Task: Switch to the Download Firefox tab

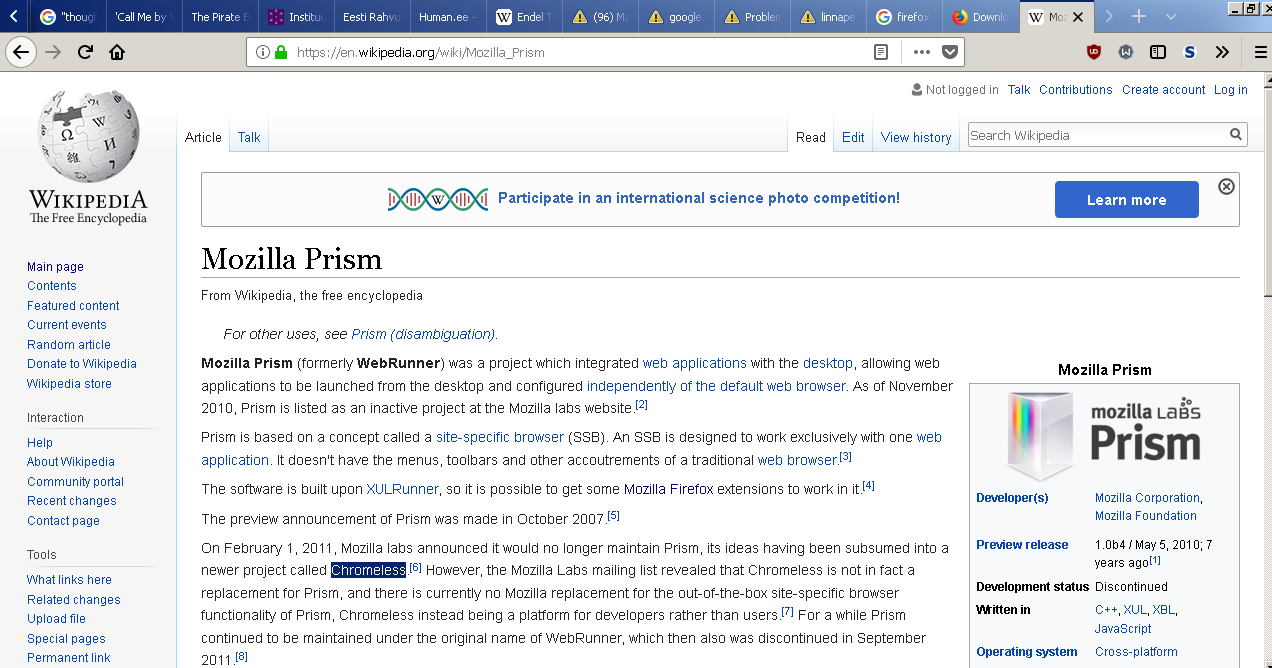Action: 980,17
